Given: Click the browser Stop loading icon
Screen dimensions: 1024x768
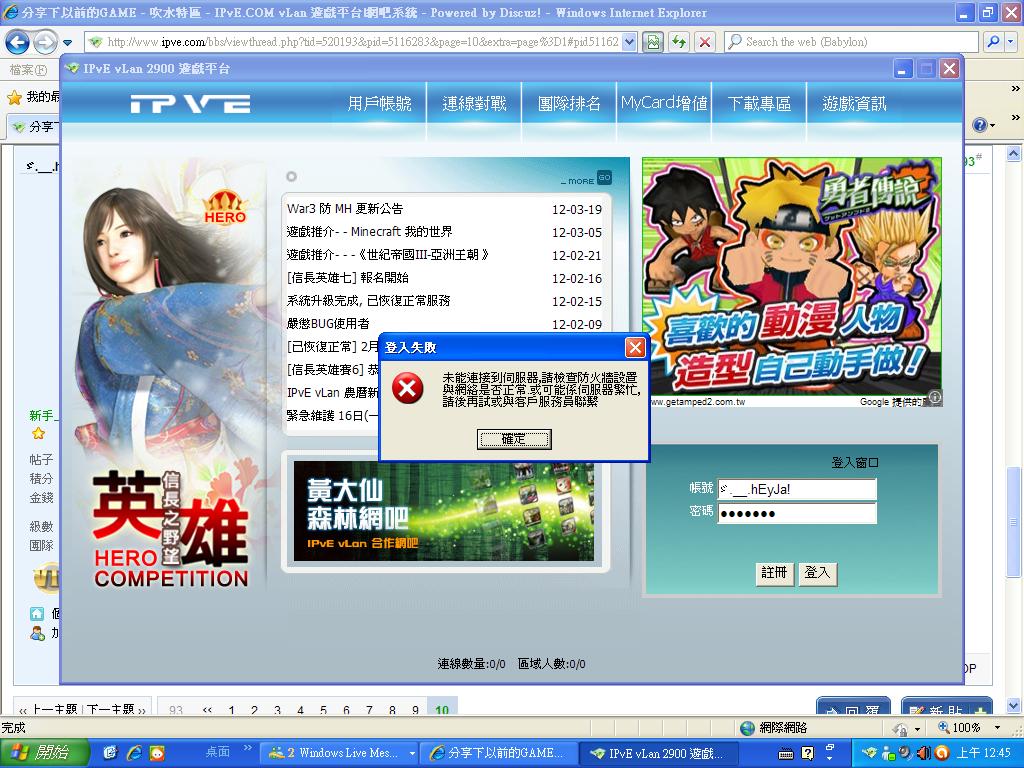Looking at the screenshot, I should pos(705,42).
